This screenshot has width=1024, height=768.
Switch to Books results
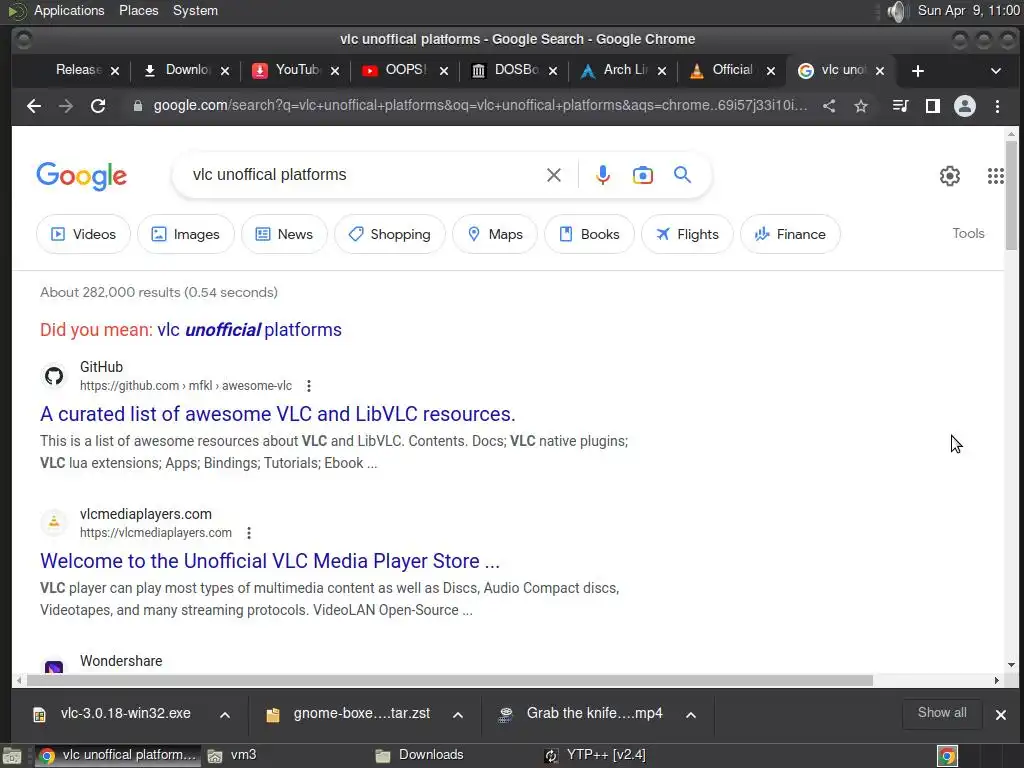tap(590, 234)
